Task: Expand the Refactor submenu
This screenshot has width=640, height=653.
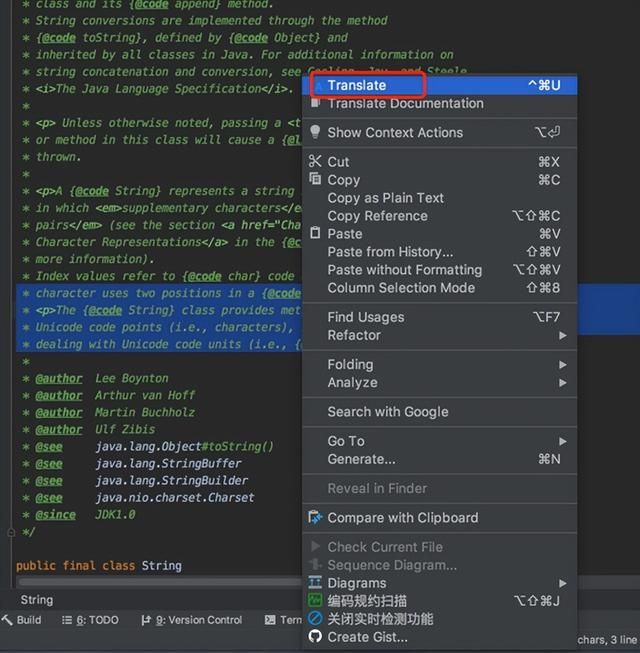Action: pos(562,335)
